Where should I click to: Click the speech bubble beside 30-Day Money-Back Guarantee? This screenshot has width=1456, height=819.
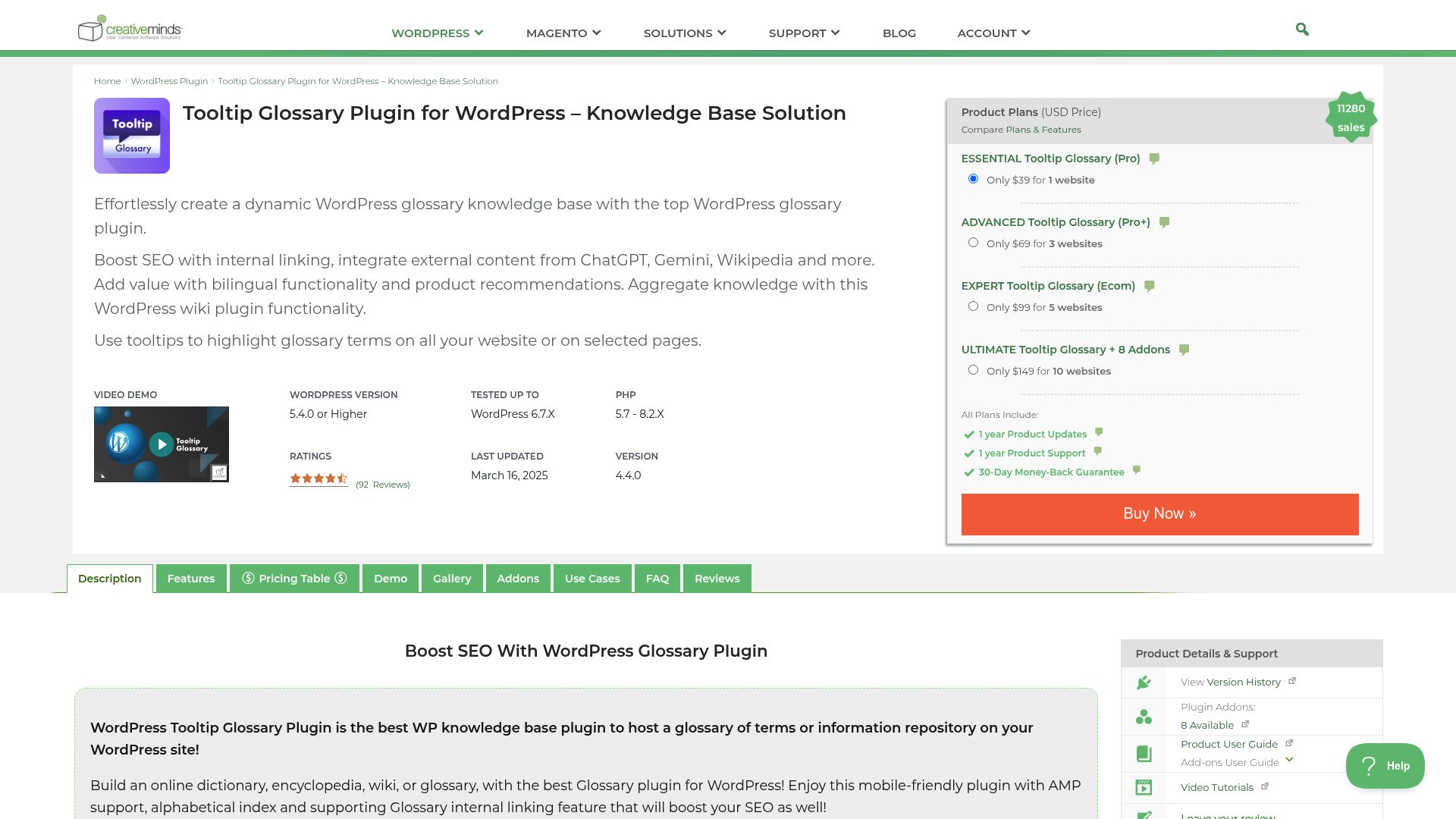click(1136, 470)
